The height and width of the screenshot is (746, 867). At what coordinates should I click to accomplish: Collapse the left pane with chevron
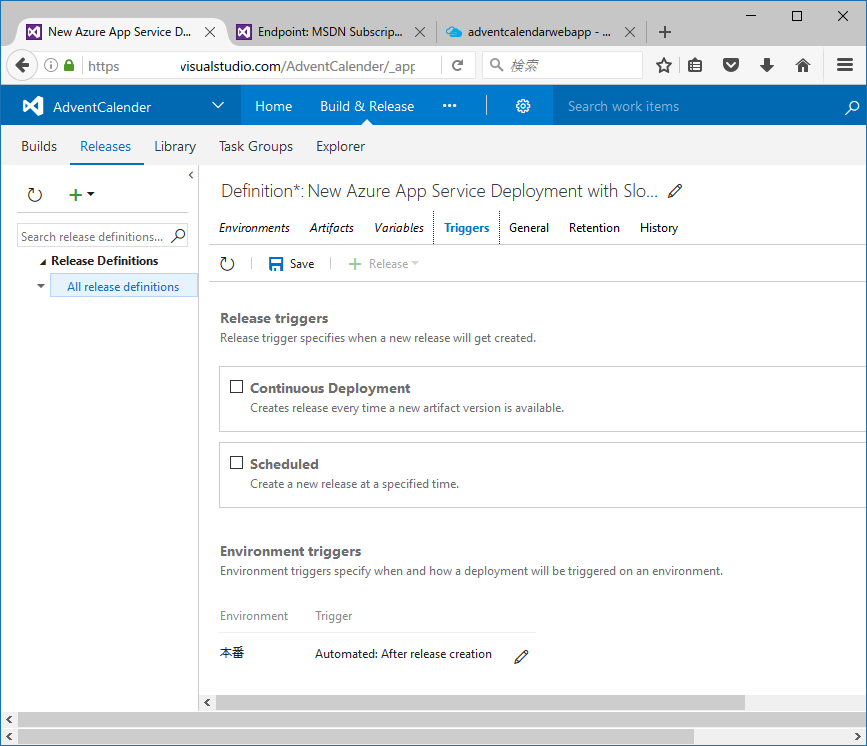pos(191,175)
